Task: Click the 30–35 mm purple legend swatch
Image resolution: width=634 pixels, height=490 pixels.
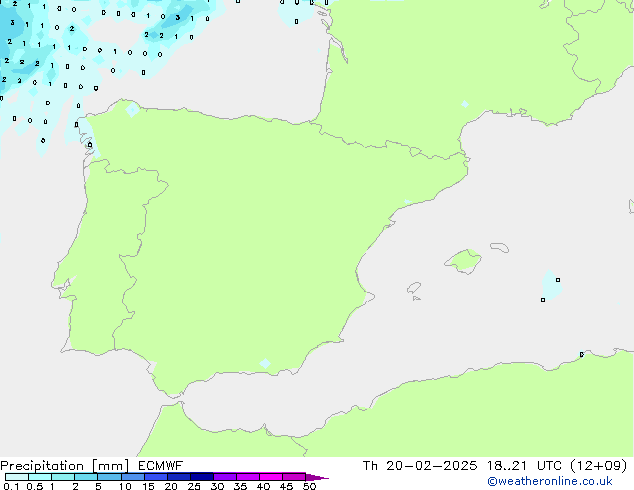Action: click(225, 477)
